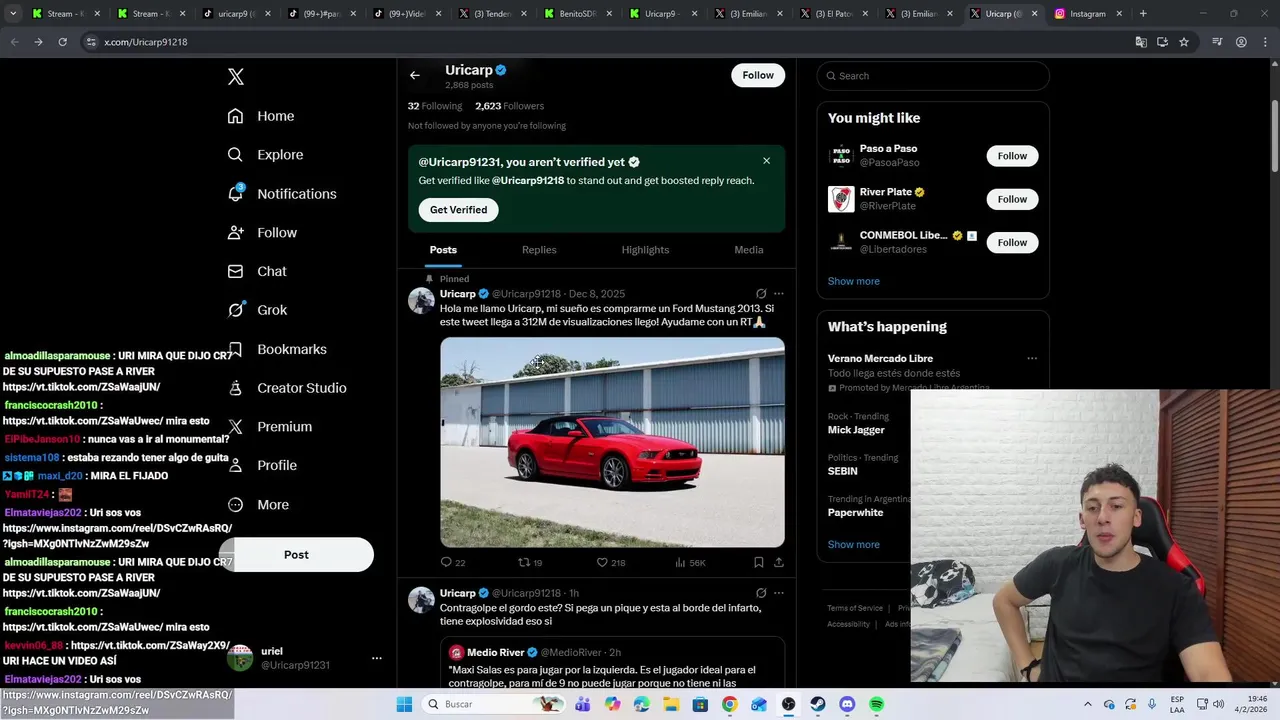Open the red Mustang photo
This screenshot has width=1280, height=720.
click(x=612, y=442)
